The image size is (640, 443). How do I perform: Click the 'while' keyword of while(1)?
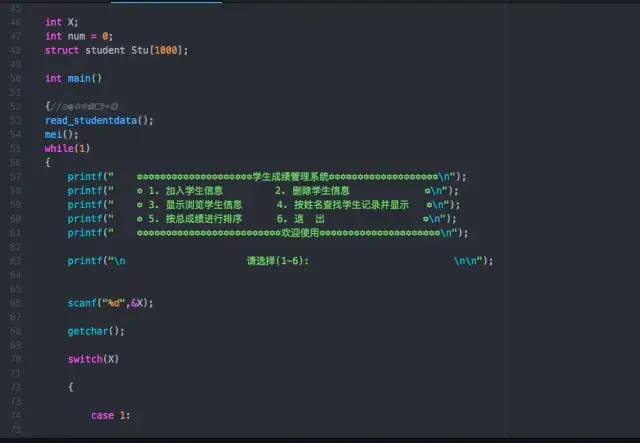59,148
